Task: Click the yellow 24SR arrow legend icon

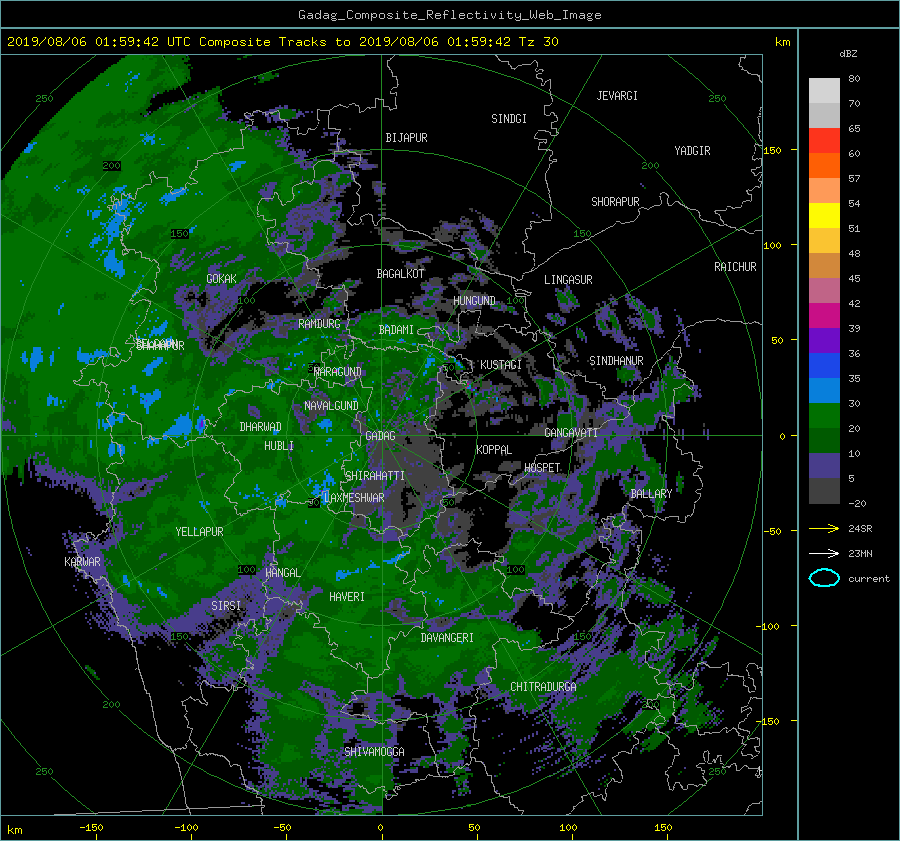Action: pyautogui.click(x=824, y=528)
